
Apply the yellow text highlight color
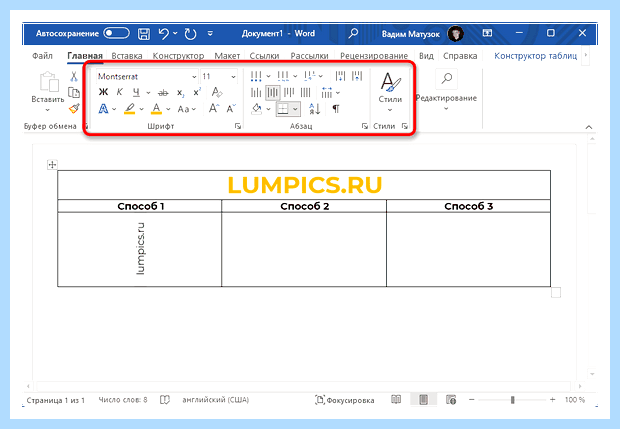pos(130,109)
